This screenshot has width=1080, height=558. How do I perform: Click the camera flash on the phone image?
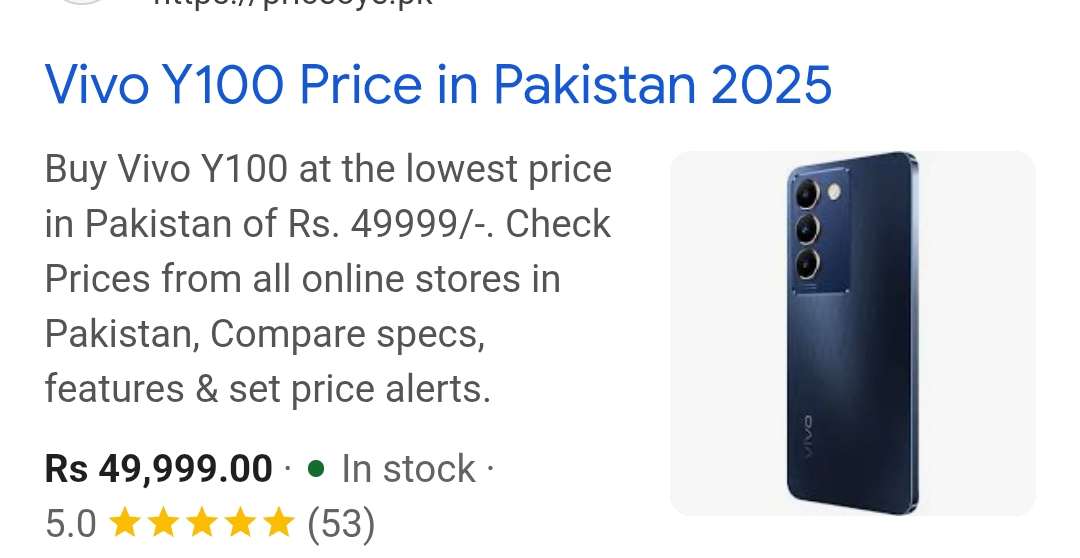click(x=835, y=191)
